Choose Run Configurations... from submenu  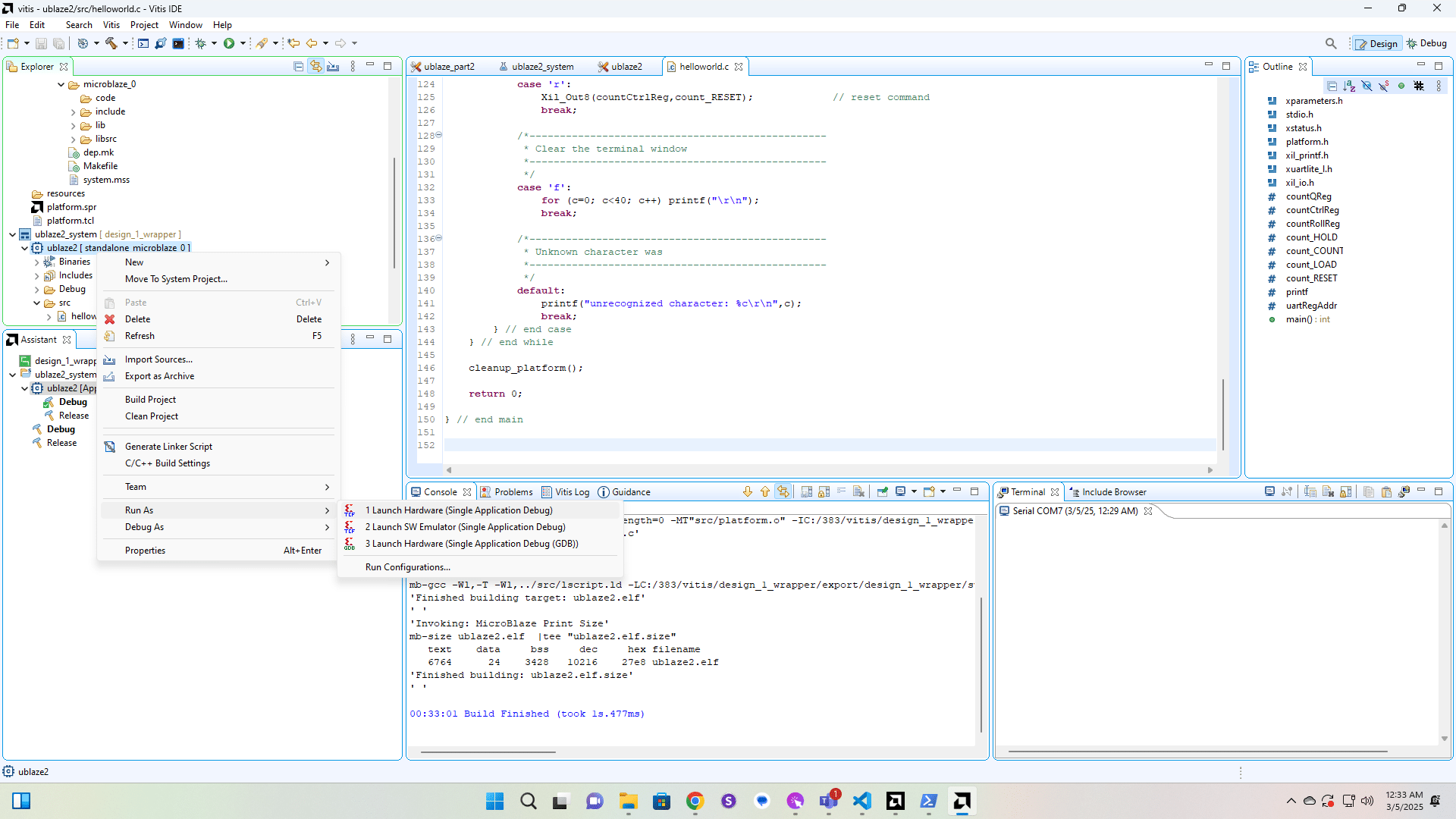[407, 567]
